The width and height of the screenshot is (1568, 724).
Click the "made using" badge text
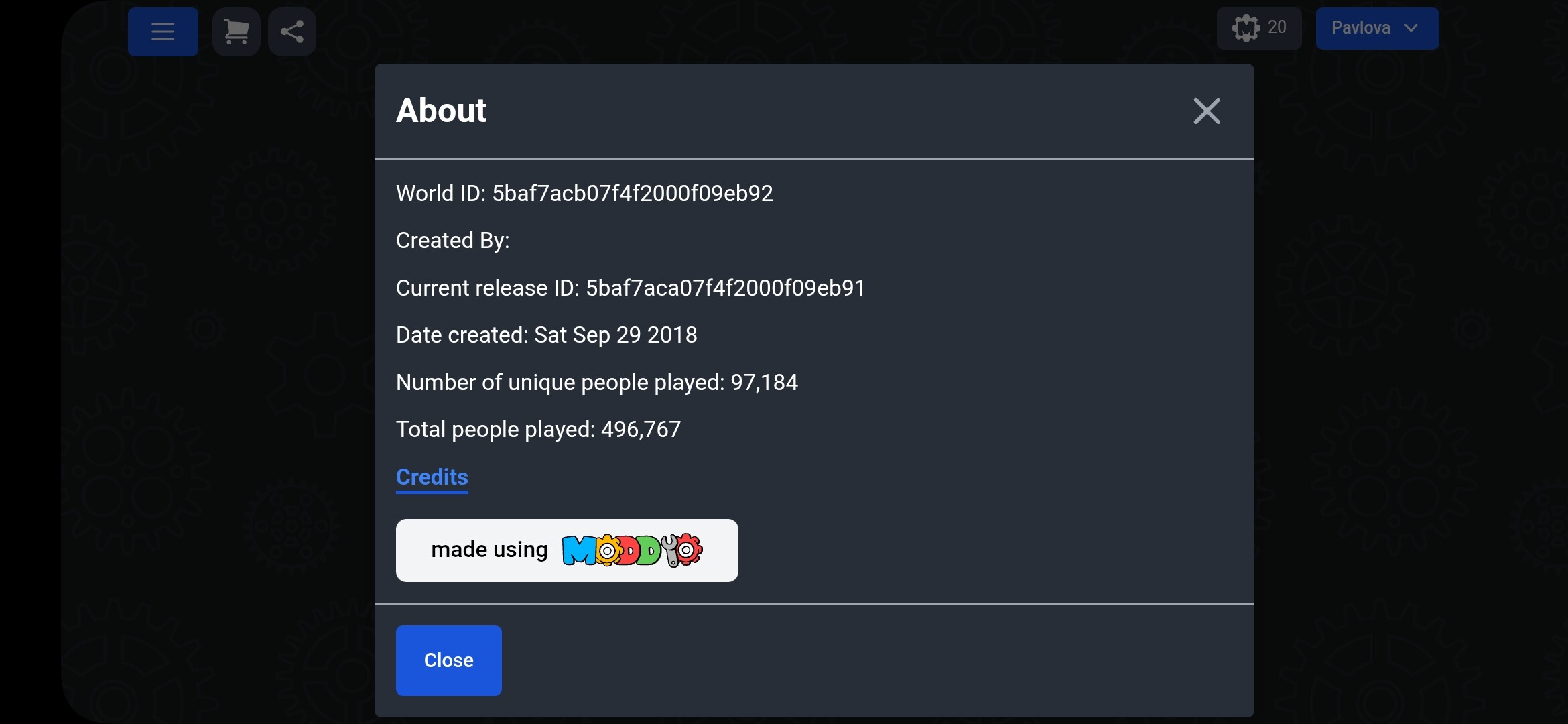click(489, 550)
